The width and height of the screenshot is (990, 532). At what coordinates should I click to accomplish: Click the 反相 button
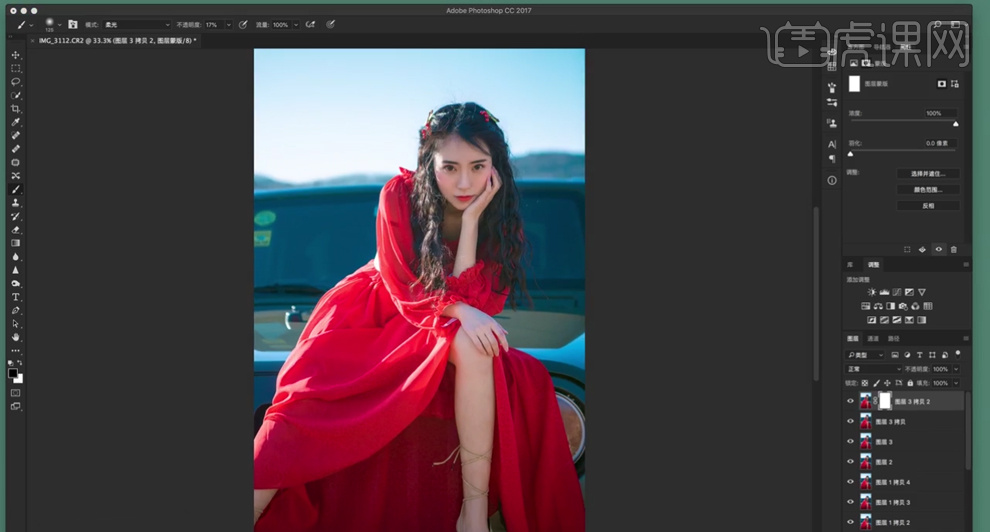pyautogui.click(x=928, y=206)
